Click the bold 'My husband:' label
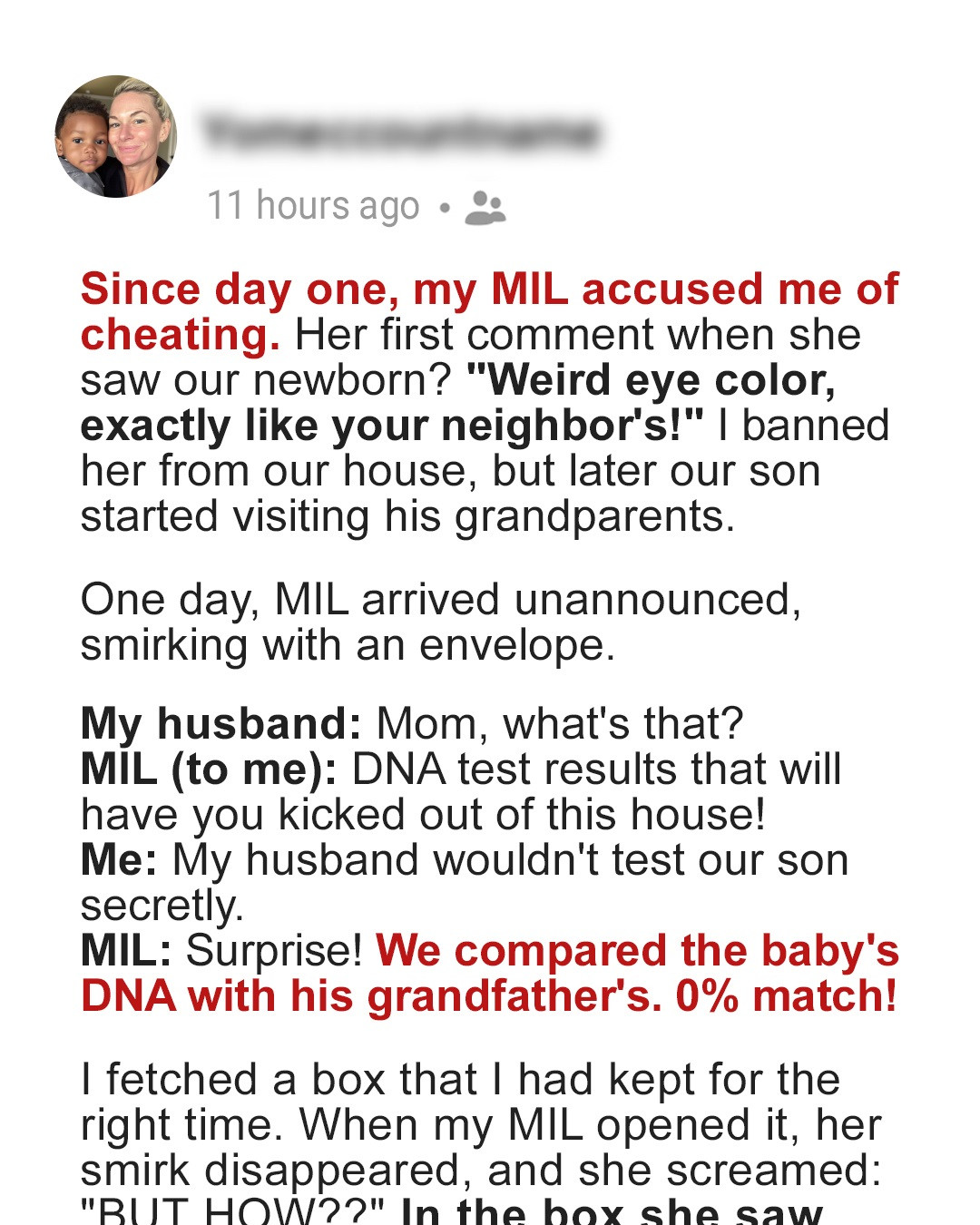This screenshot has height=1225, width=980. pyautogui.click(x=220, y=724)
